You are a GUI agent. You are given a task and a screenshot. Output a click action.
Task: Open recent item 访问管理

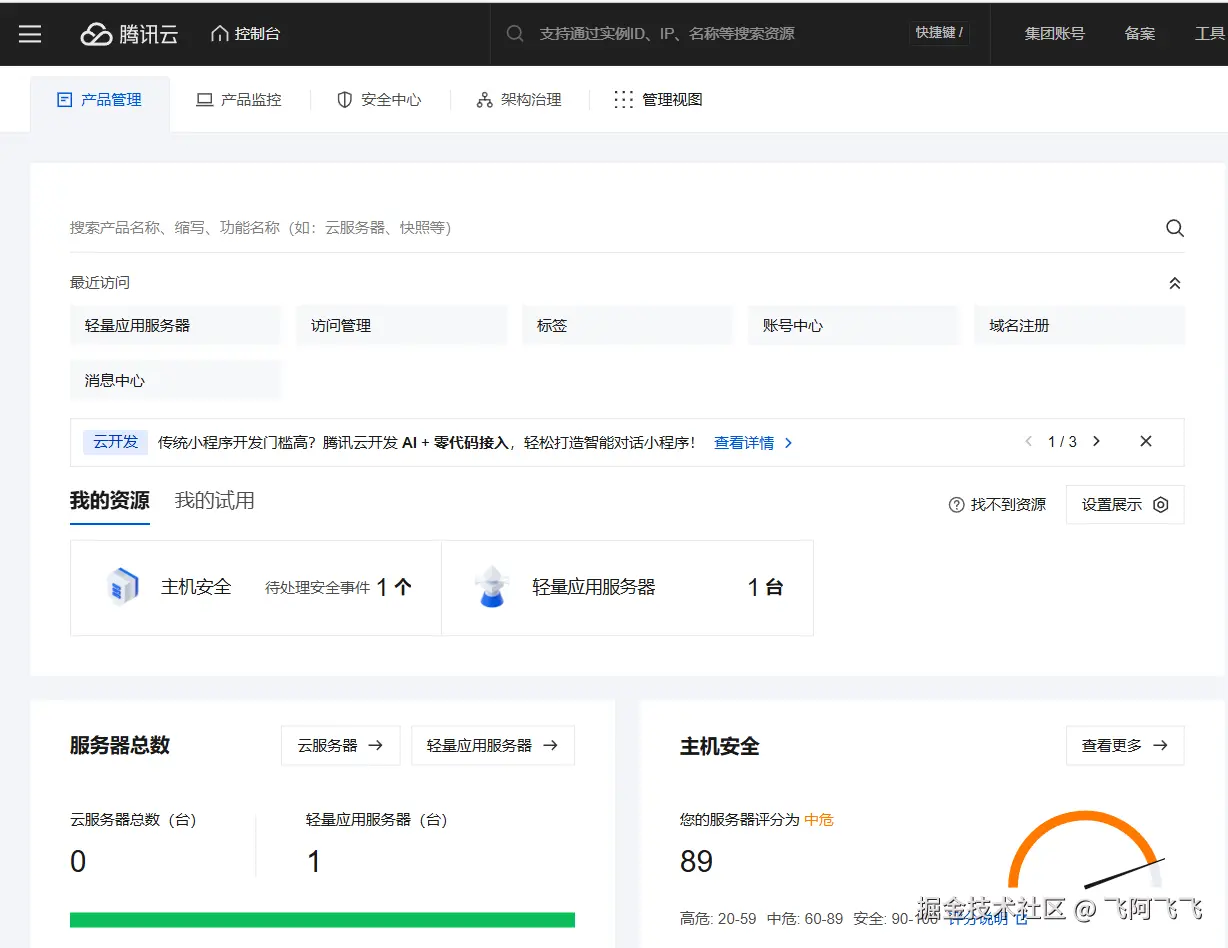coord(402,326)
